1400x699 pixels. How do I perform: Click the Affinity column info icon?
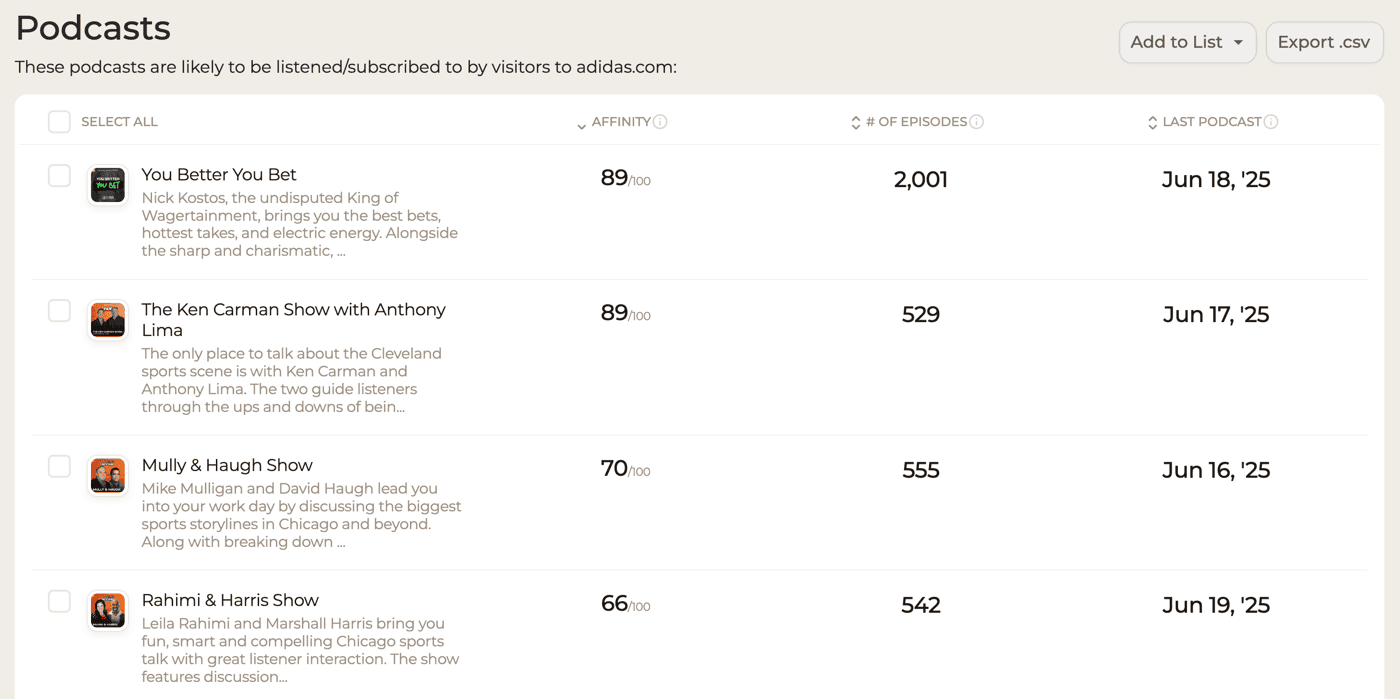coord(660,122)
